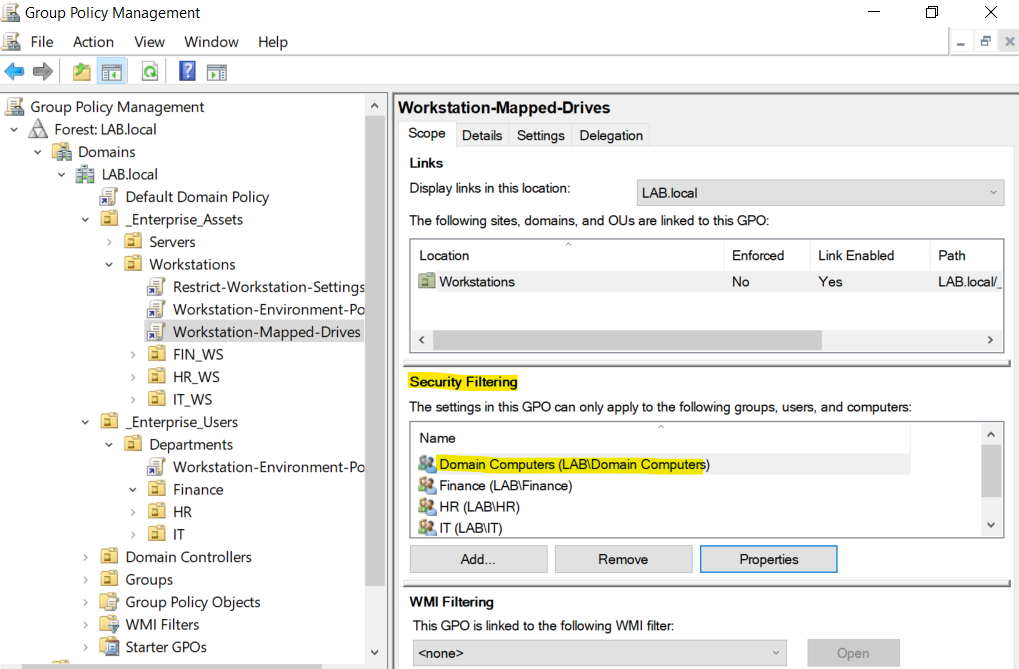Click the IT_WS organizational unit icon
The width and height of the screenshot is (1019, 669).
[x=157, y=399]
